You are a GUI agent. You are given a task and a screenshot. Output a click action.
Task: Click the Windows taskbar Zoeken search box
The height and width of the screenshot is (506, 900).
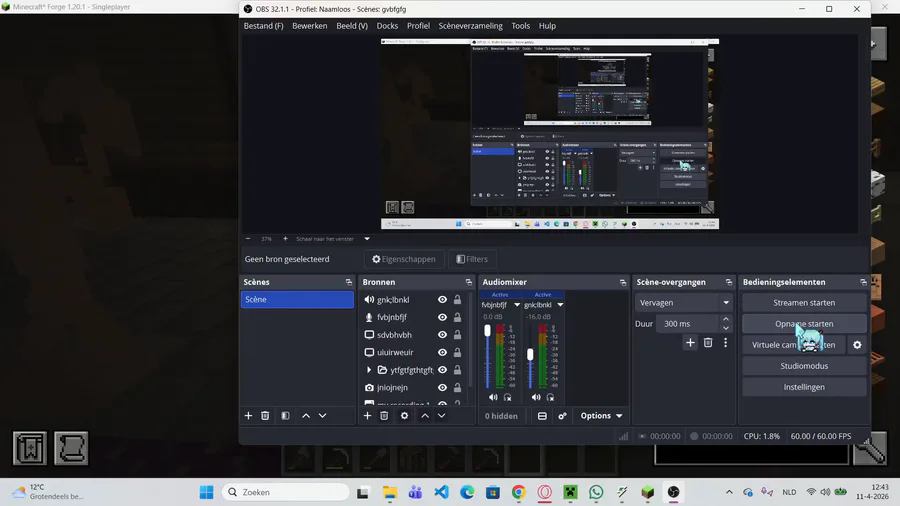(x=286, y=492)
